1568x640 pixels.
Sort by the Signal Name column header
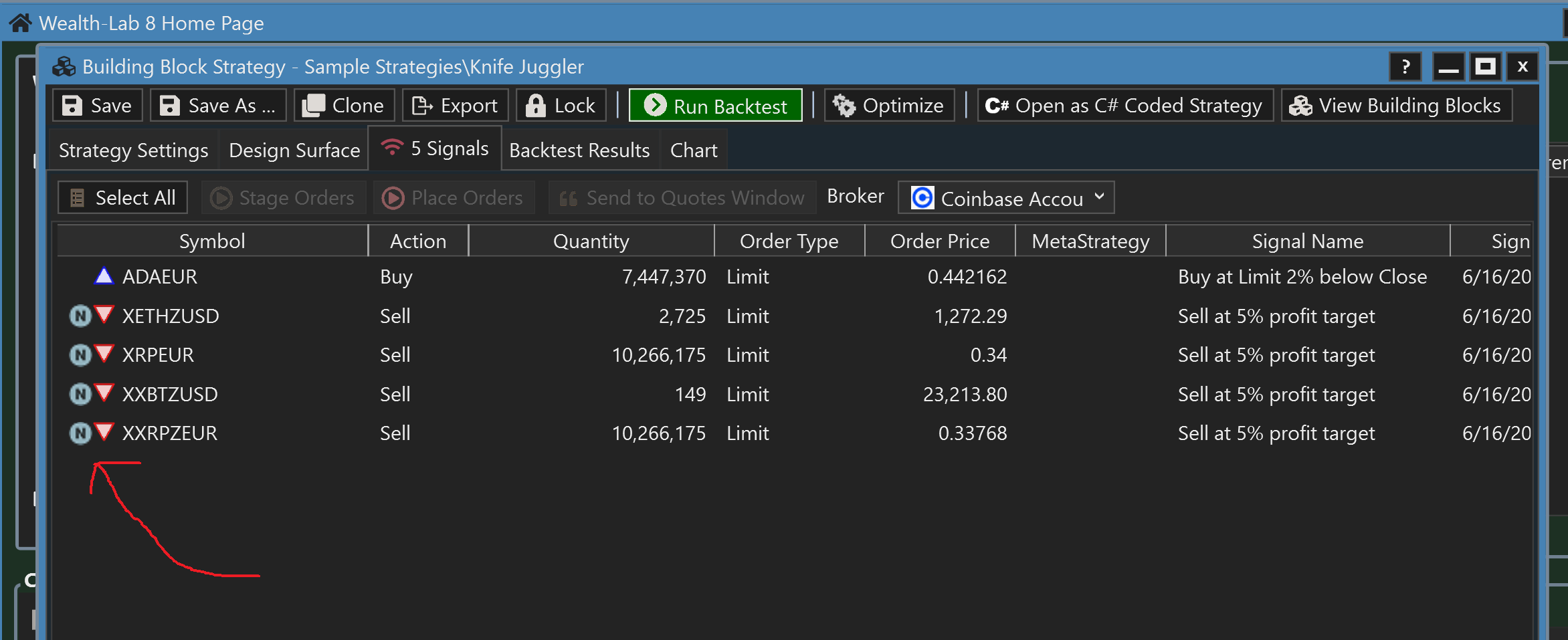pos(1308,241)
